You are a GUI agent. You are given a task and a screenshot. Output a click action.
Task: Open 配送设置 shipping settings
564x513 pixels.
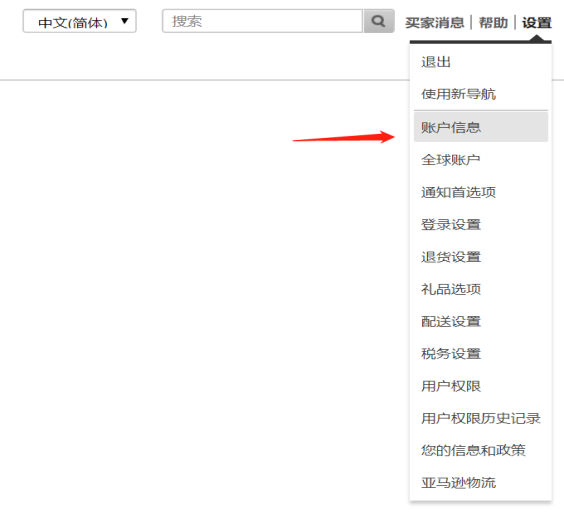click(x=451, y=321)
